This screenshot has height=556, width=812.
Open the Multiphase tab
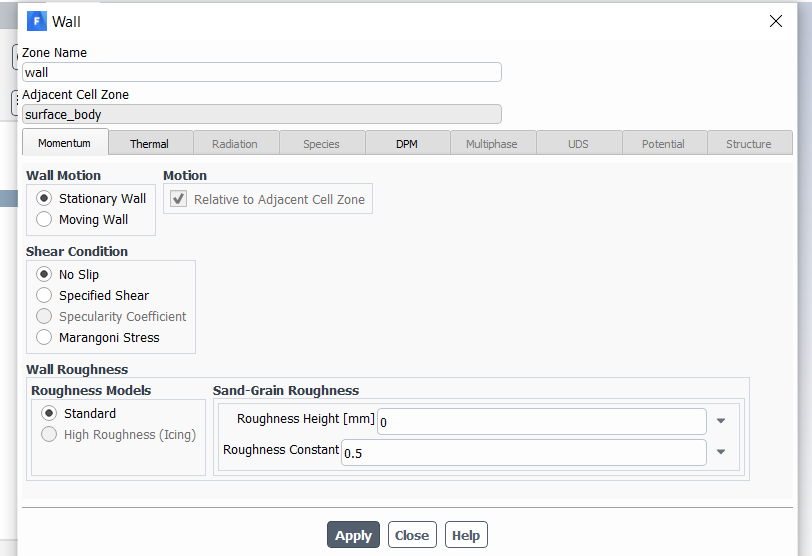tap(493, 143)
